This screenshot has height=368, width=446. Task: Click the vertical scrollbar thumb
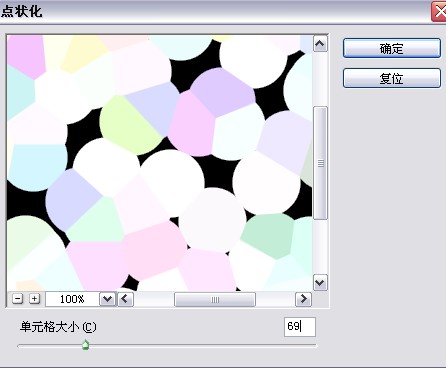320,163
